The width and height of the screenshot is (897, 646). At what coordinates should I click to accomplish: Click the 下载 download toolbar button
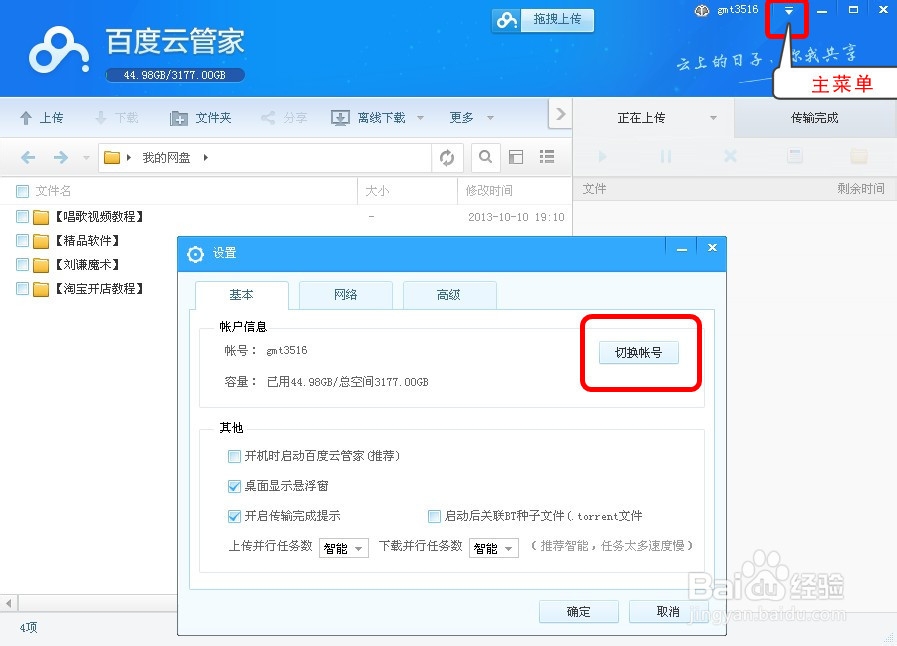click(x=117, y=118)
